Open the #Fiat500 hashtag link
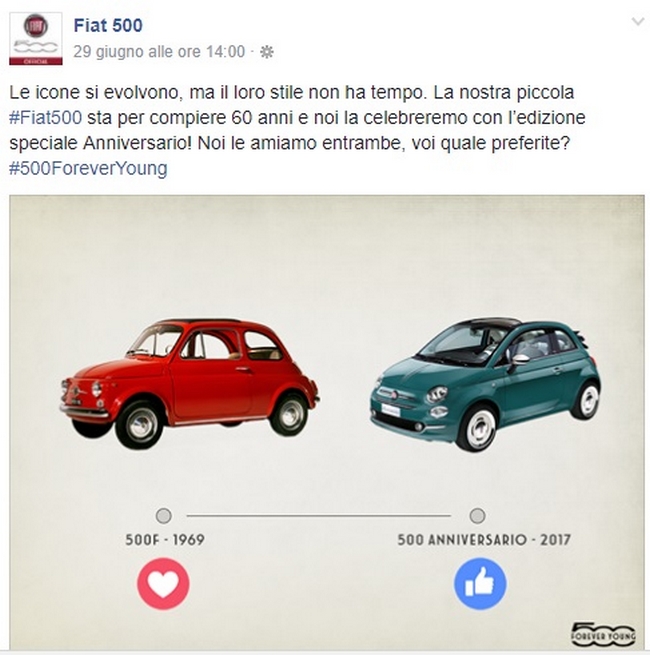This screenshot has height=655, width=650. (46, 118)
